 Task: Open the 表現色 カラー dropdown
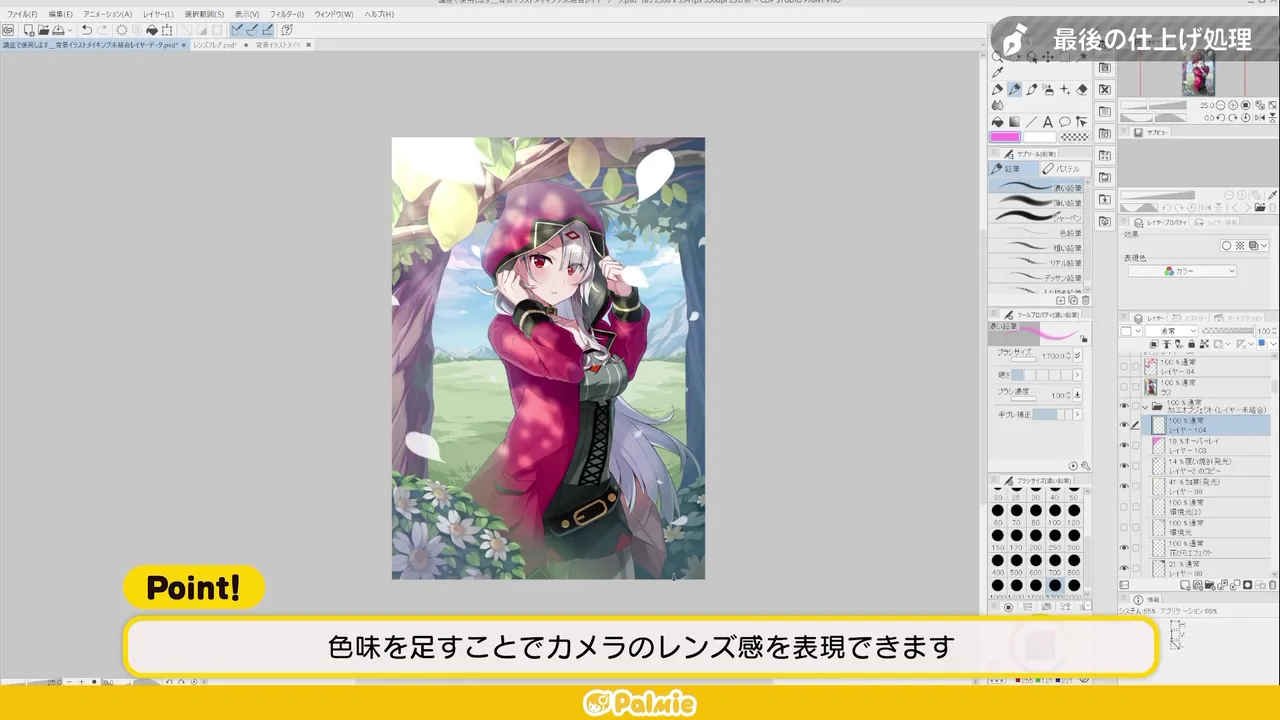[x=1182, y=271]
